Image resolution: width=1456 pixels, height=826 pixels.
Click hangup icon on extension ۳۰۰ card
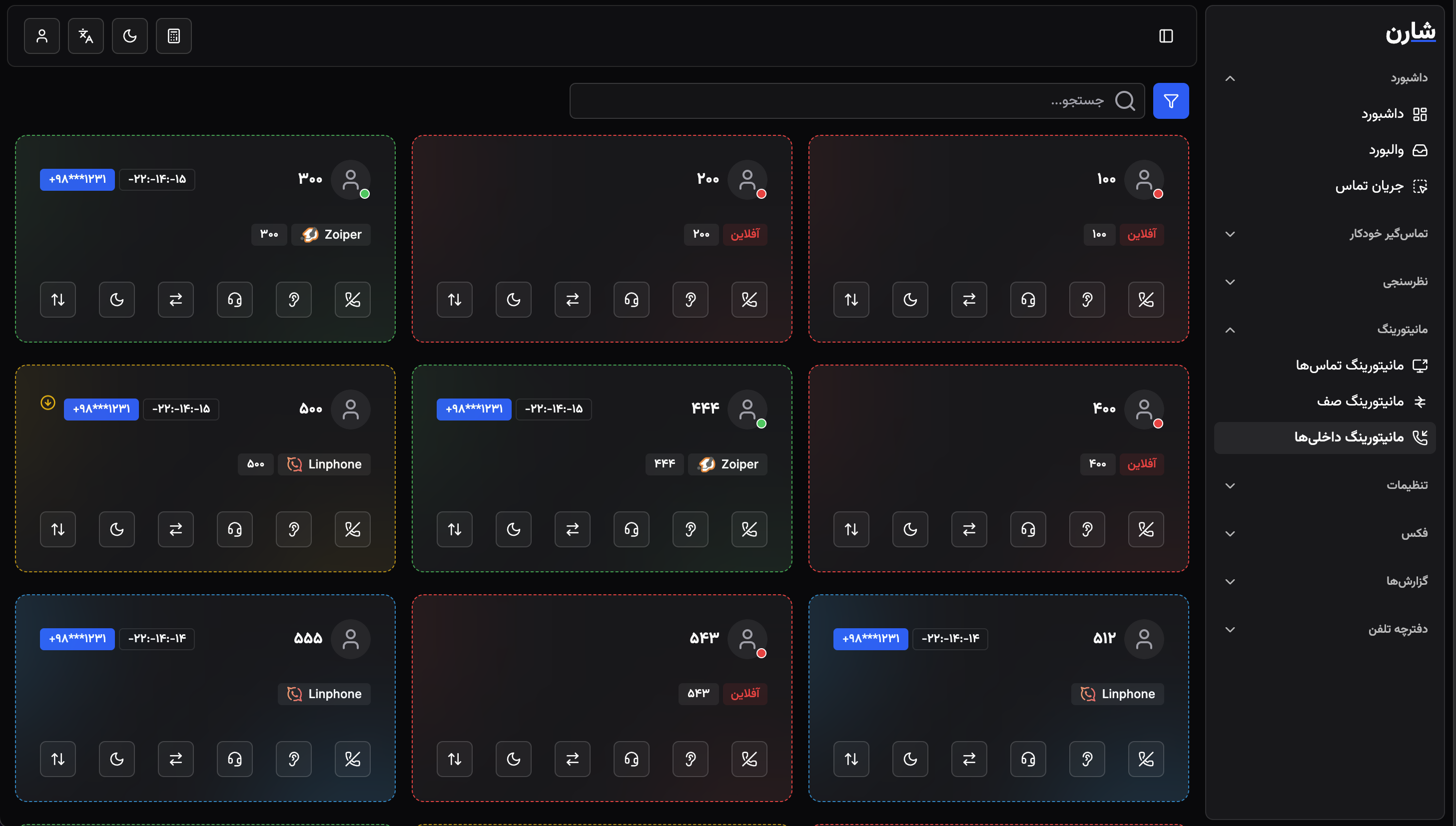click(x=352, y=300)
